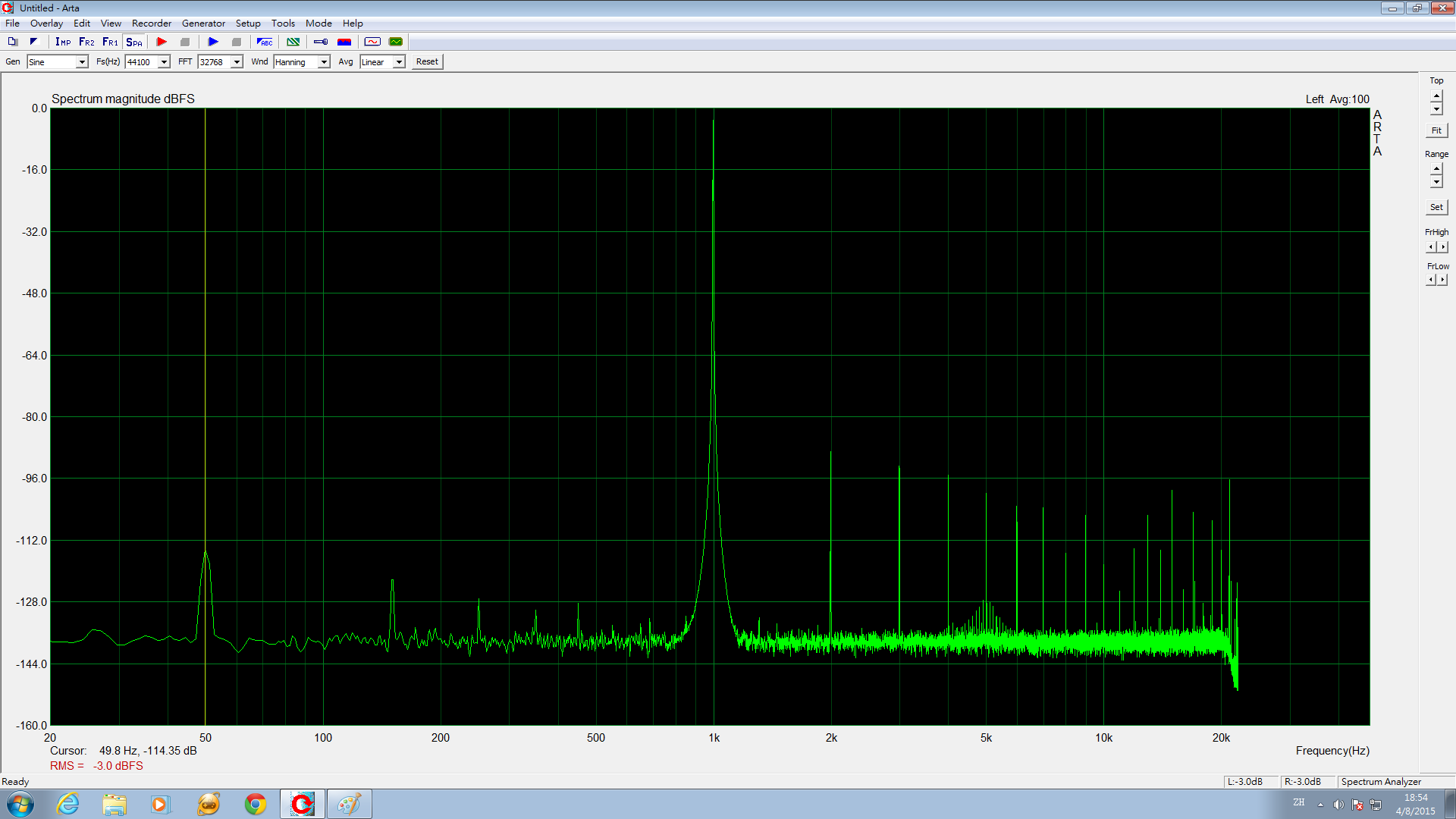Screen dimensions: 1456x819
Task: Decrease graph Top level with down arrow
Action: point(1436,108)
